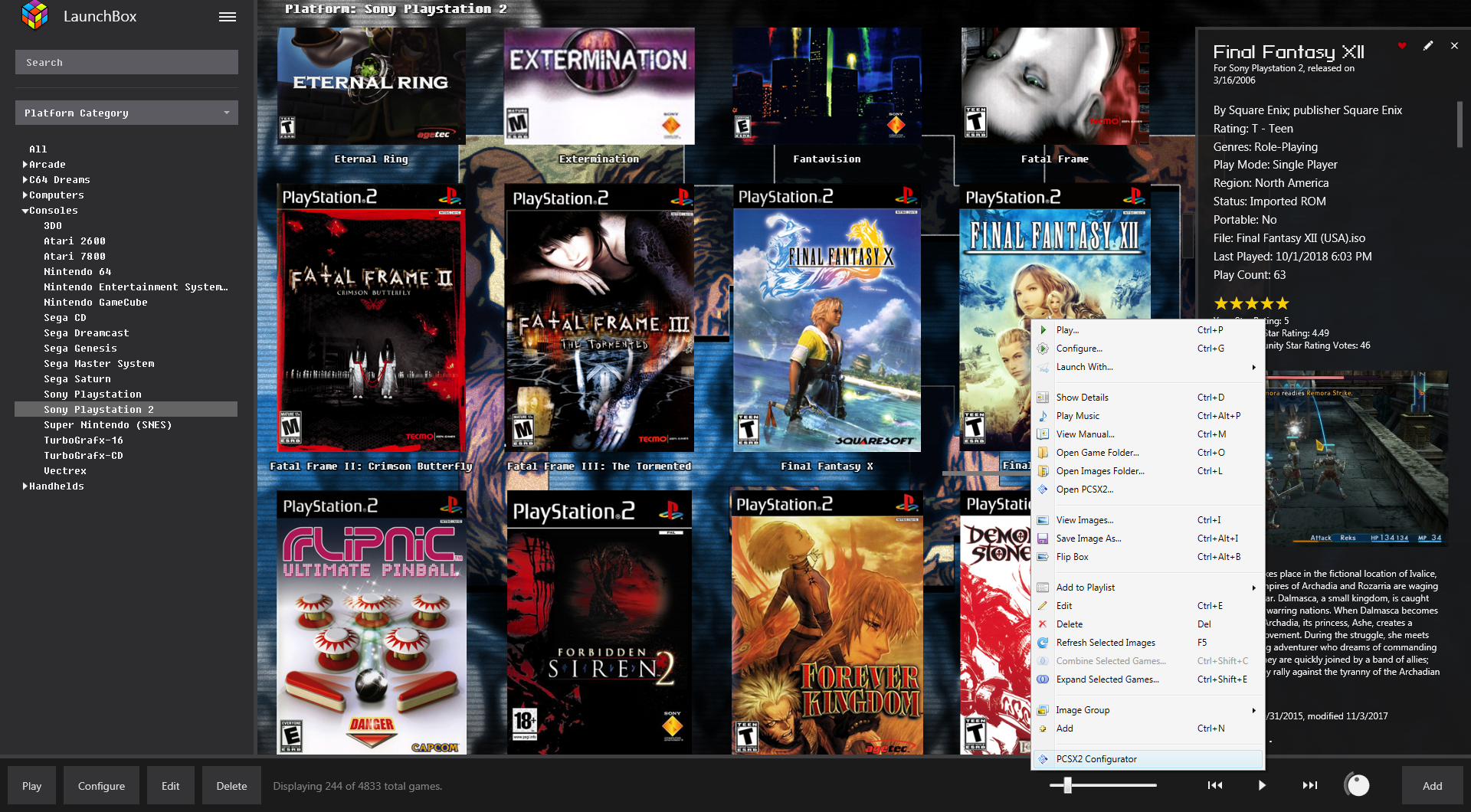Click the Open PCSX2 diamond icon
The height and width of the screenshot is (812, 1471).
pos(1043,489)
